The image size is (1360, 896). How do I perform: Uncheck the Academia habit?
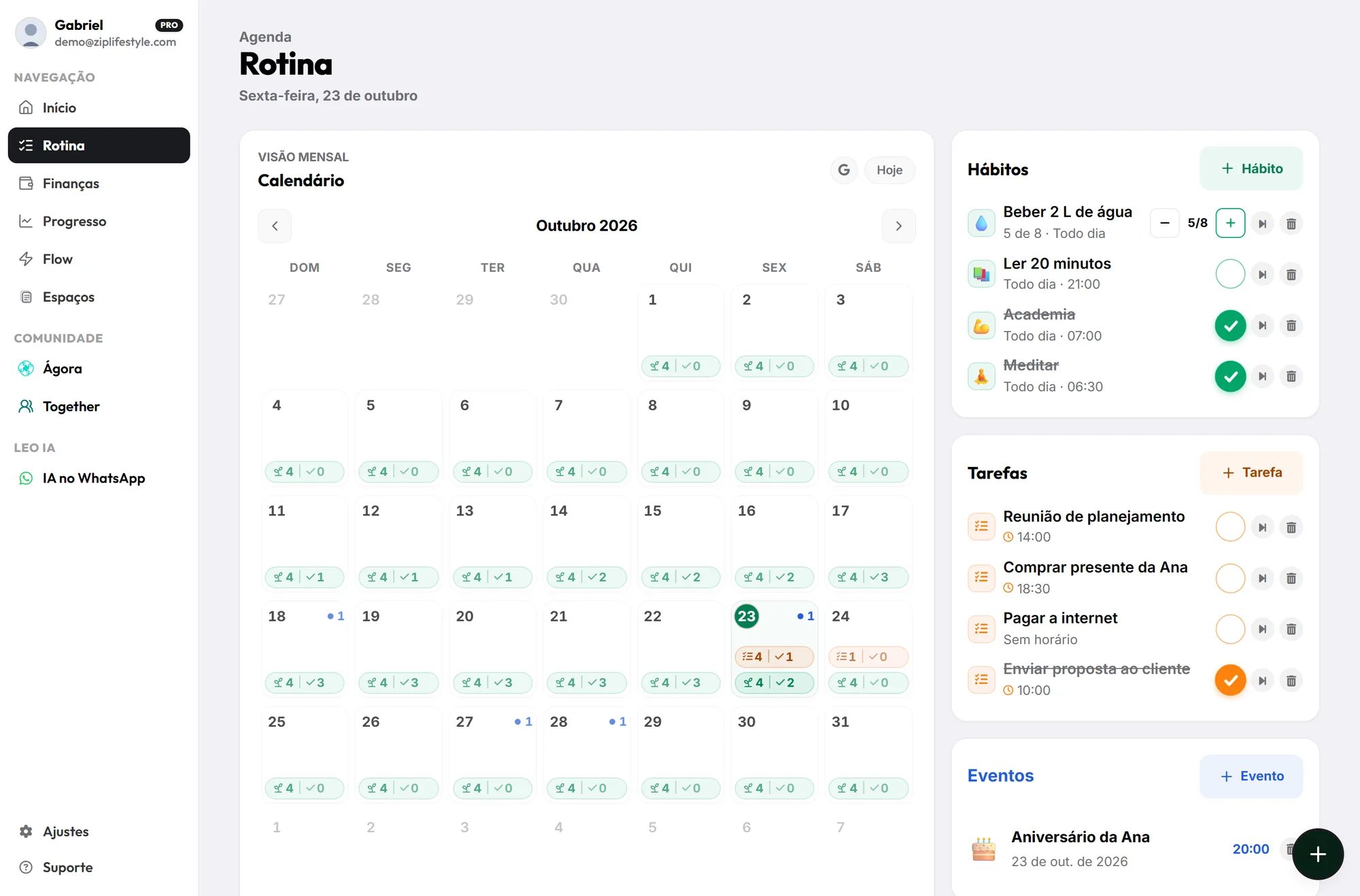(1230, 326)
